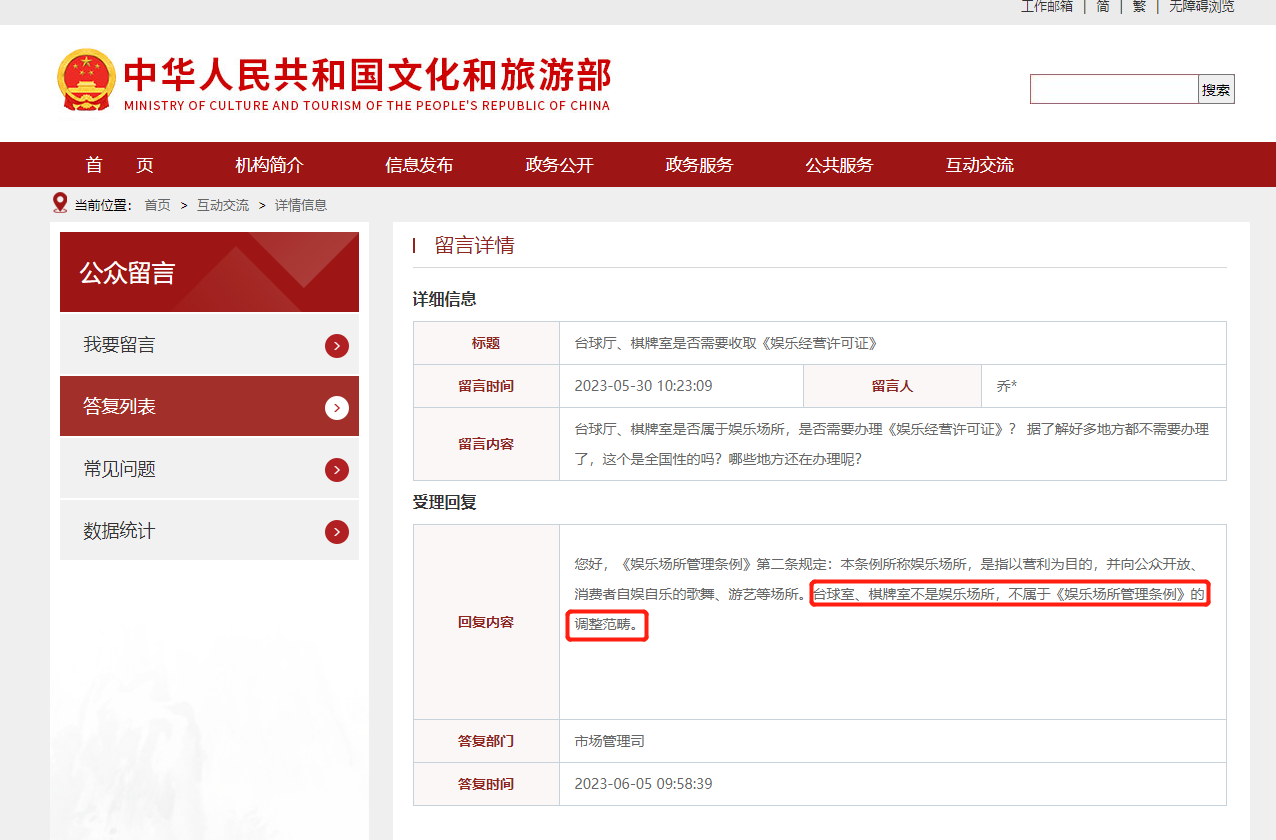Image resolution: width=1276 pixels, height=840 pixels.
Task: Click the 受理回复 section heading
Action: (445, 502)
